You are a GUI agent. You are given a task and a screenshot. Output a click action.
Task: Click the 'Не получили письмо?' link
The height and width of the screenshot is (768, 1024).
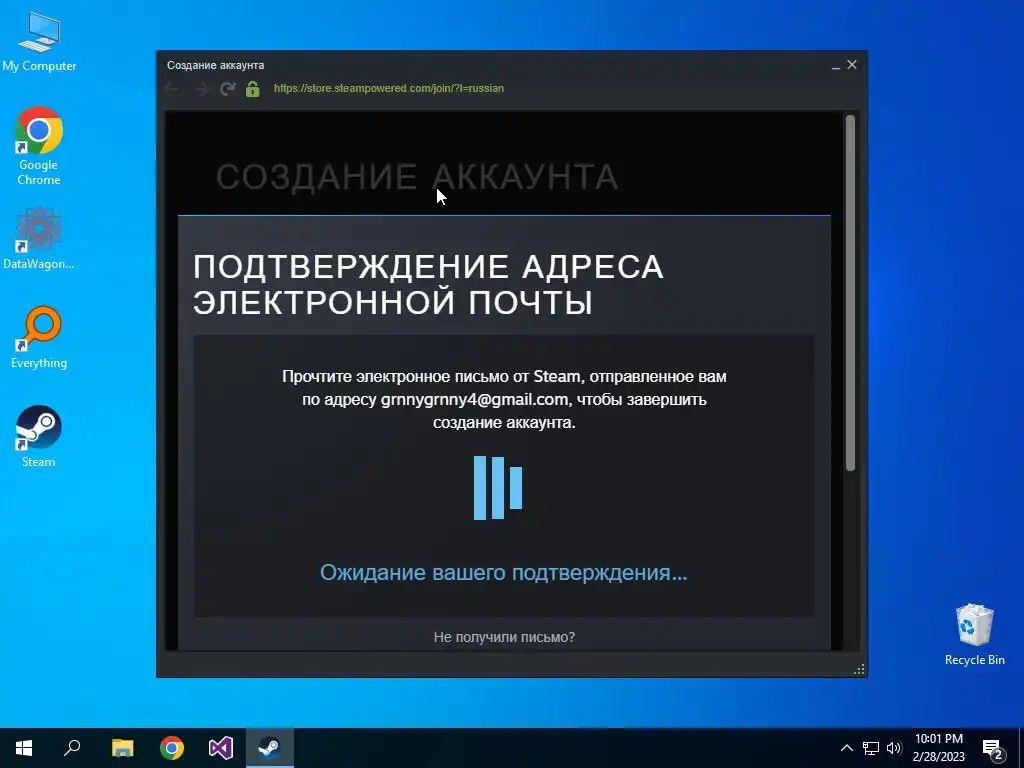pyautogui.click(x=504, y=637)
